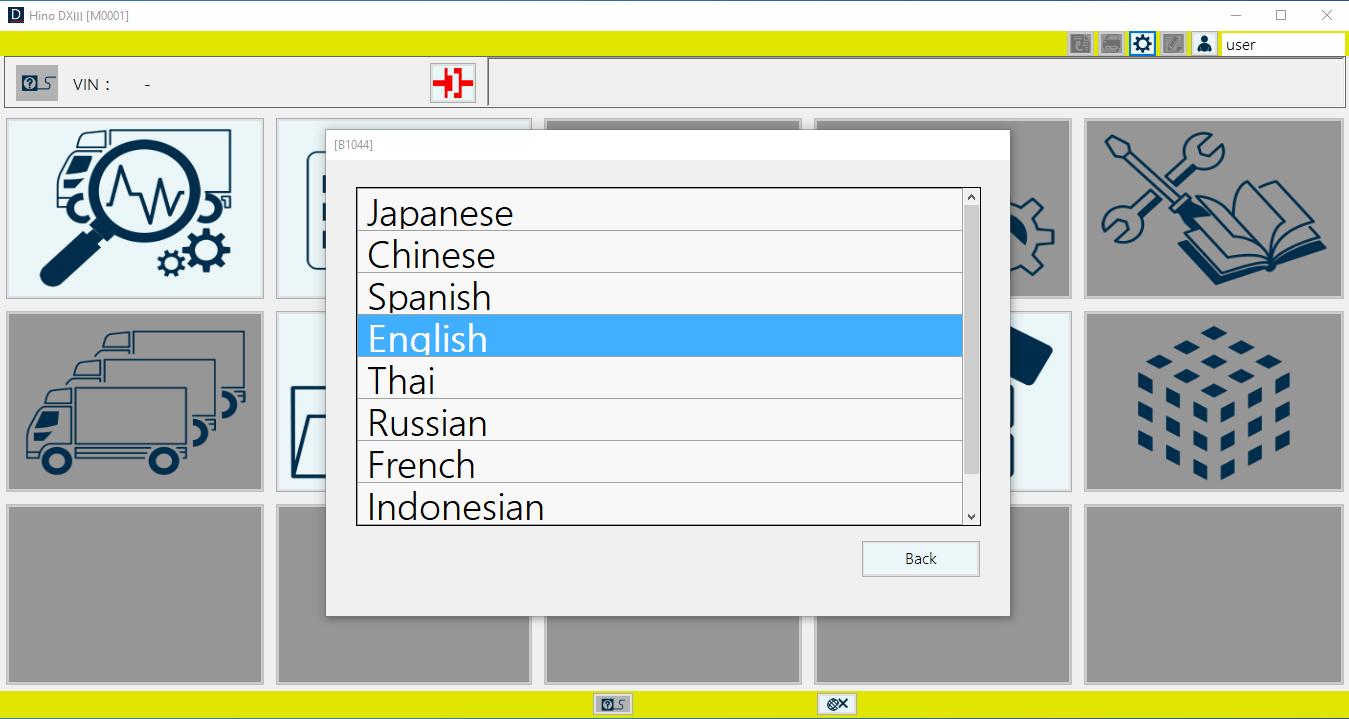Select Chinese in the language list
Screen dimensions: 1349x719
tap(660, 252)
